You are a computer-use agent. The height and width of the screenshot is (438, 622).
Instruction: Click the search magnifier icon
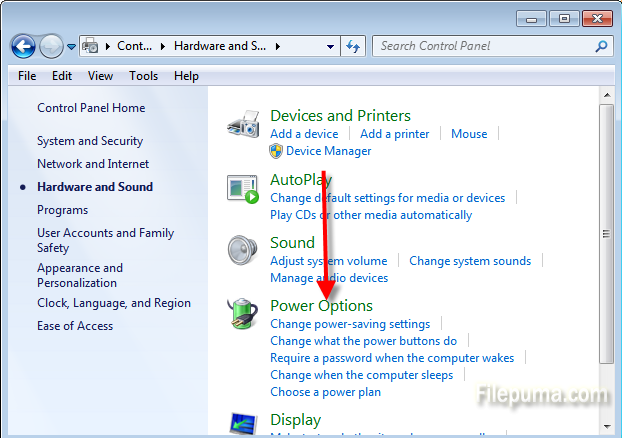click(601, 46)
